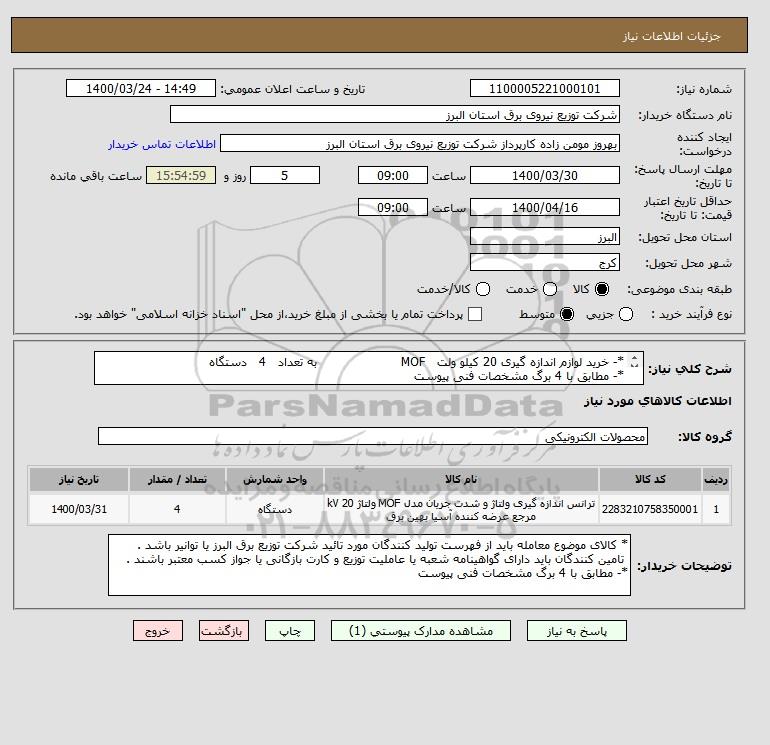Click the پاسخ به نیاز button
770x745 pixels.
(577, 631)
